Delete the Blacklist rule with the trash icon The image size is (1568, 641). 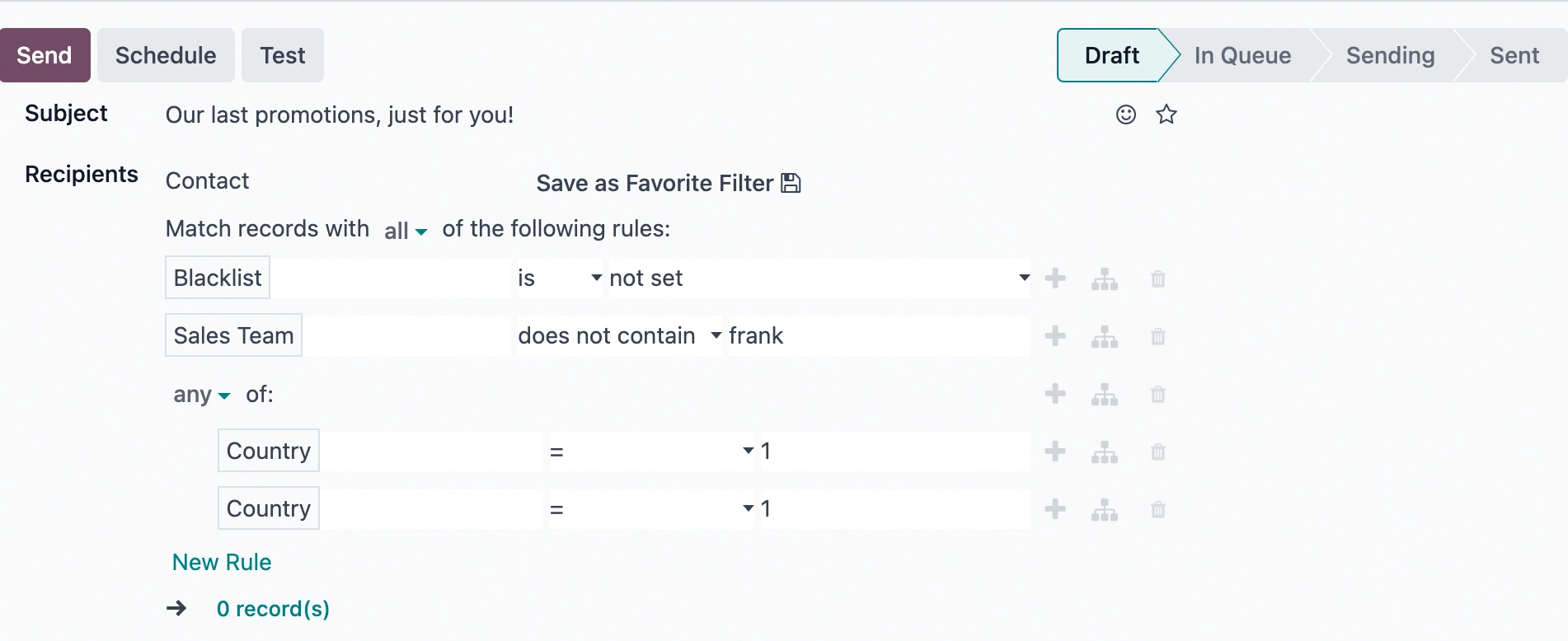coord(1158,279)
